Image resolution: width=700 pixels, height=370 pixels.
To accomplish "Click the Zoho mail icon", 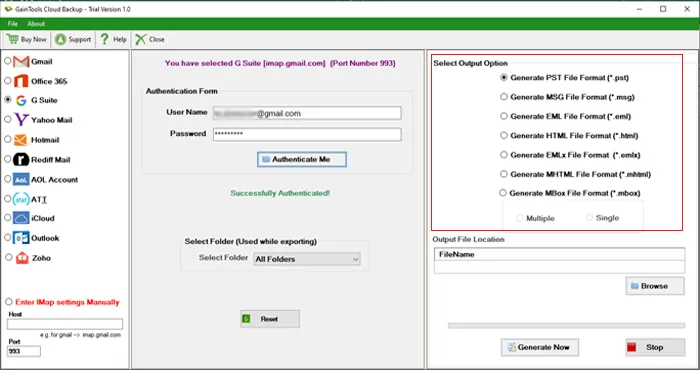I will 22,258.
